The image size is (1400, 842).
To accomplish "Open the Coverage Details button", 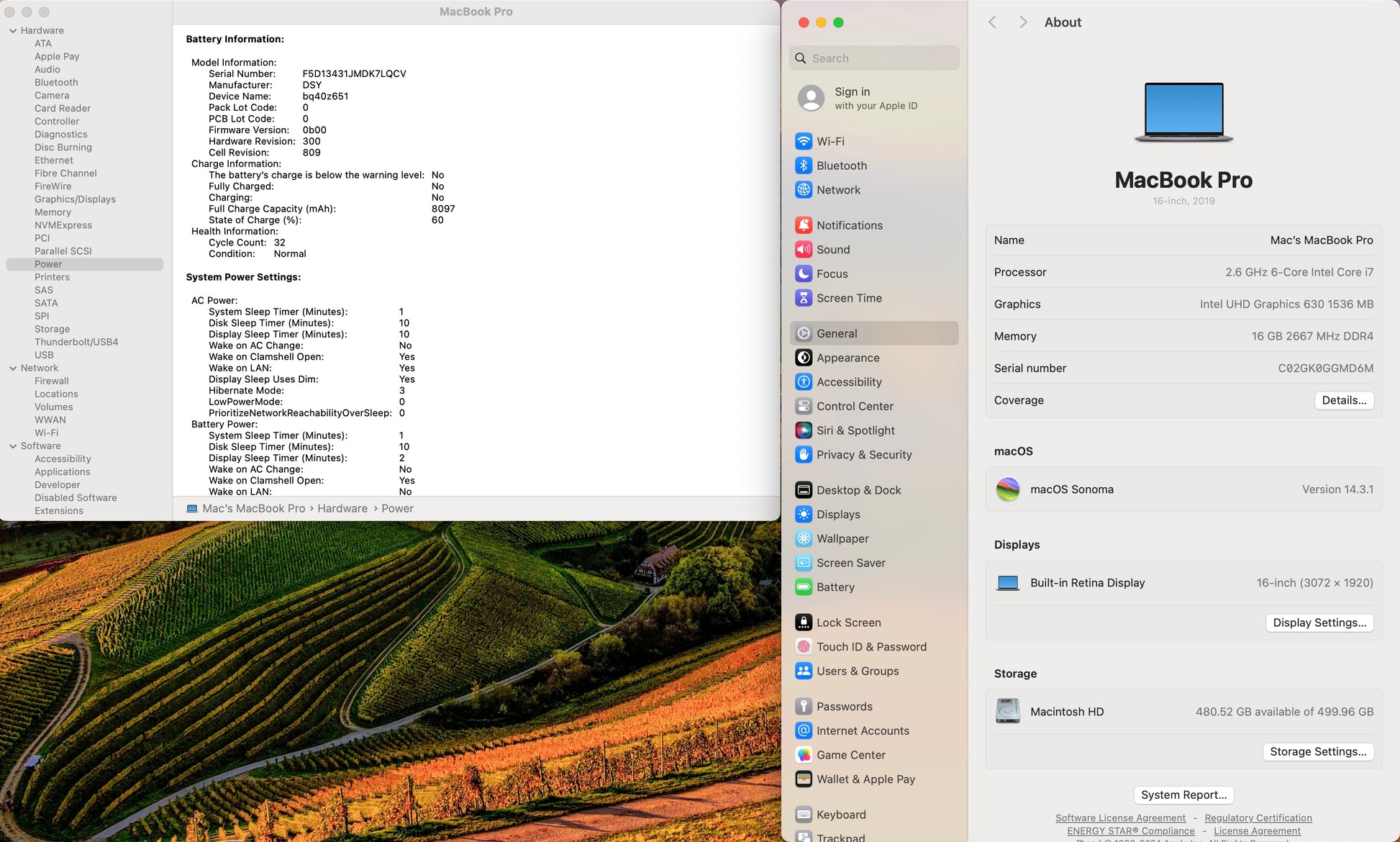I will pos(1343,400).
